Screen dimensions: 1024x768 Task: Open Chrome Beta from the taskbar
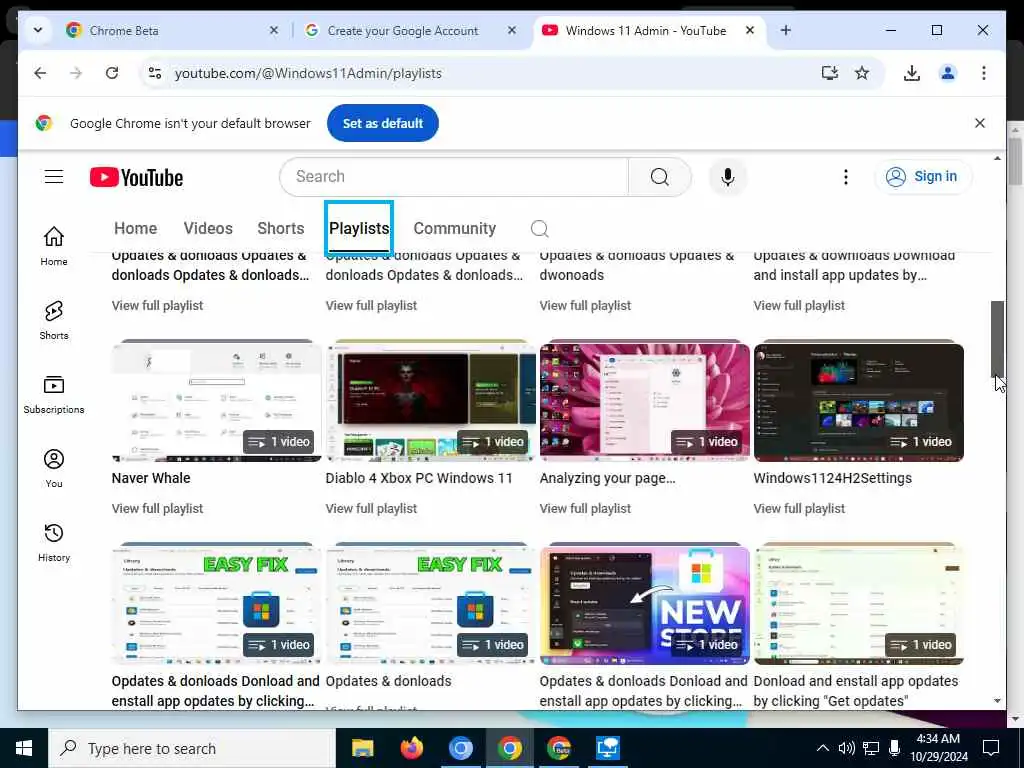point(558,748)
